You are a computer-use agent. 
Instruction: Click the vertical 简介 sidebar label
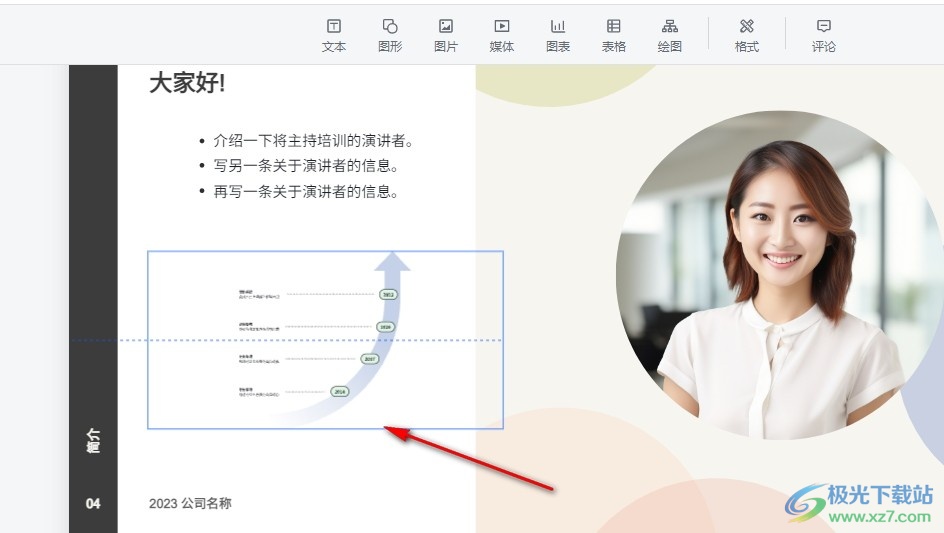point(93,440)
